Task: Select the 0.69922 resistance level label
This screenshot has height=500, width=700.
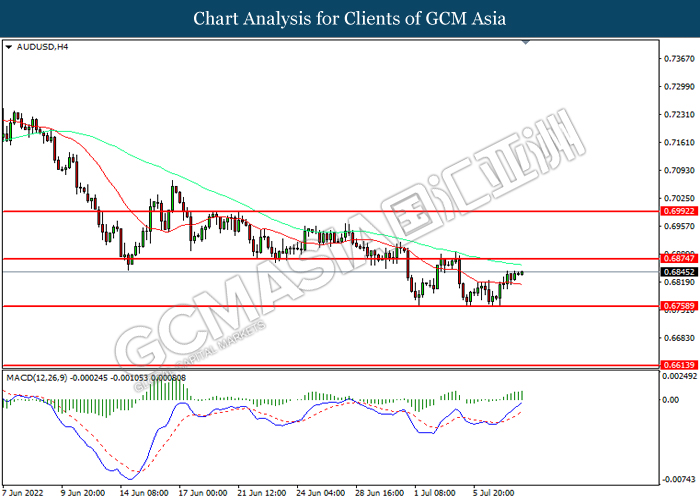Action: (679, 211)
